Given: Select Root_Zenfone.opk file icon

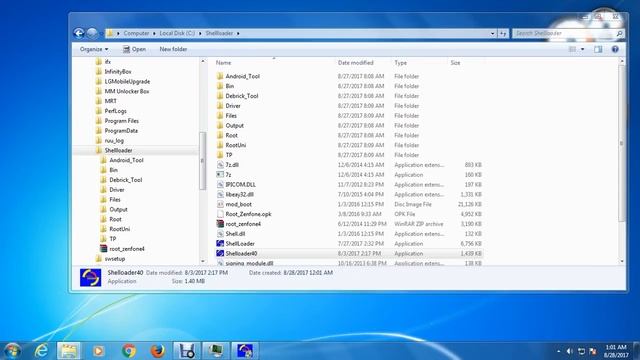Looking at the screenshot, I should 220,214.
